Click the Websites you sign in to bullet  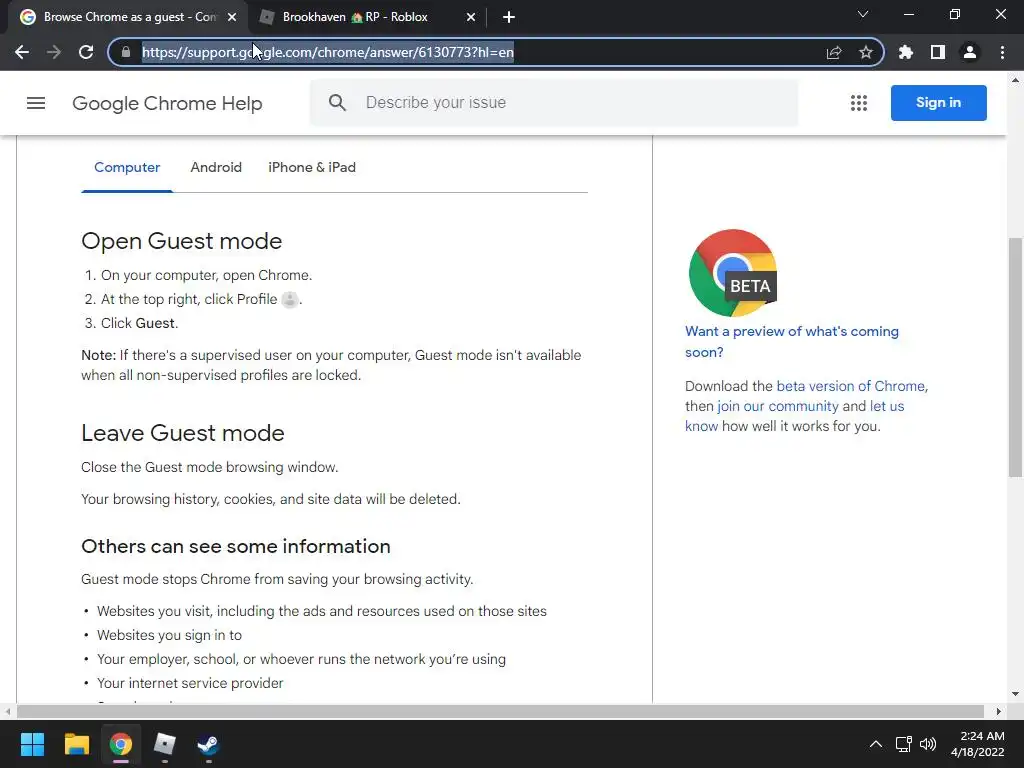tap(169, 635)
